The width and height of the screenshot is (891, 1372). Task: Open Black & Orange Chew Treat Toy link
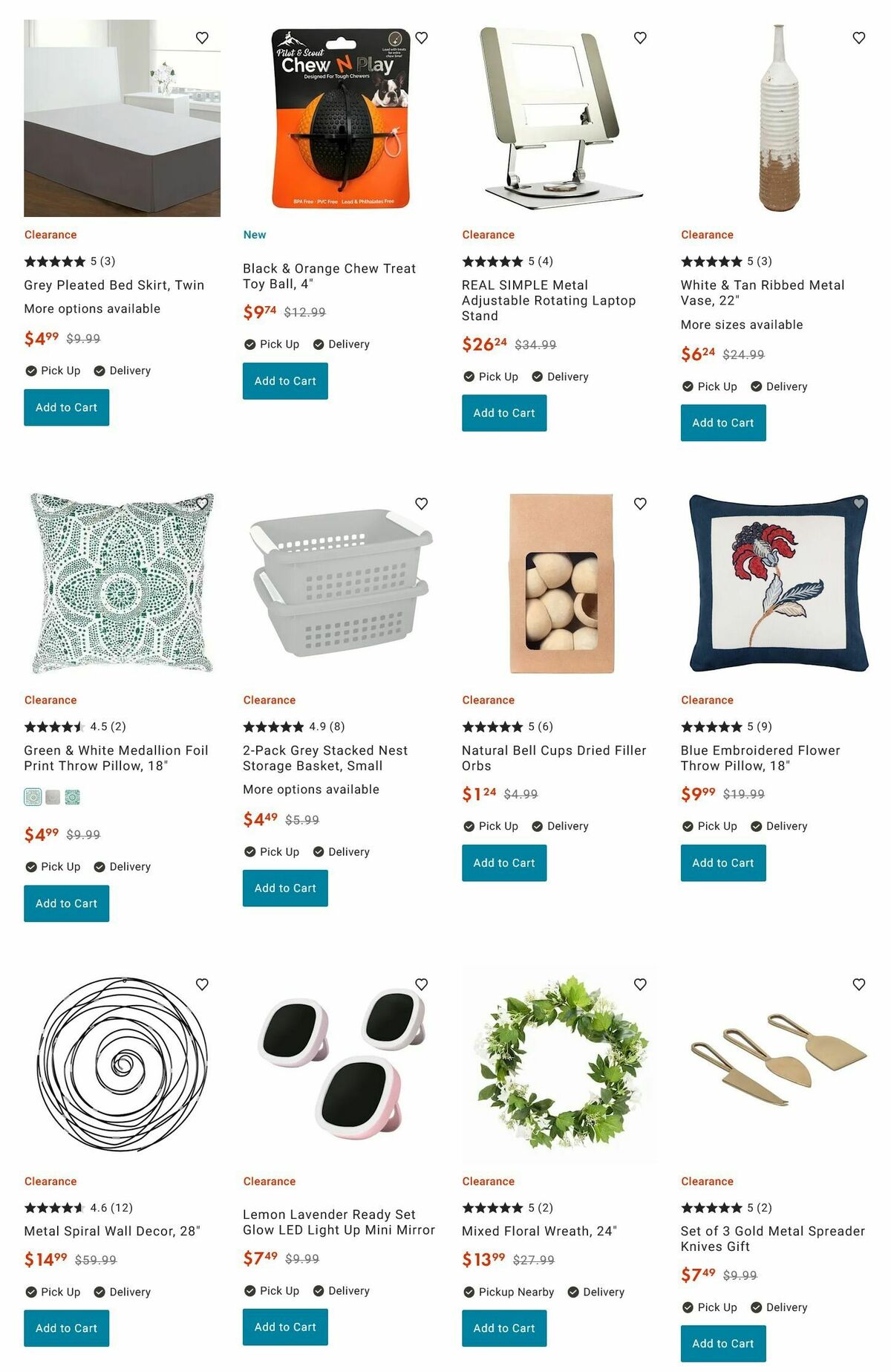click(x=329, y=276)
